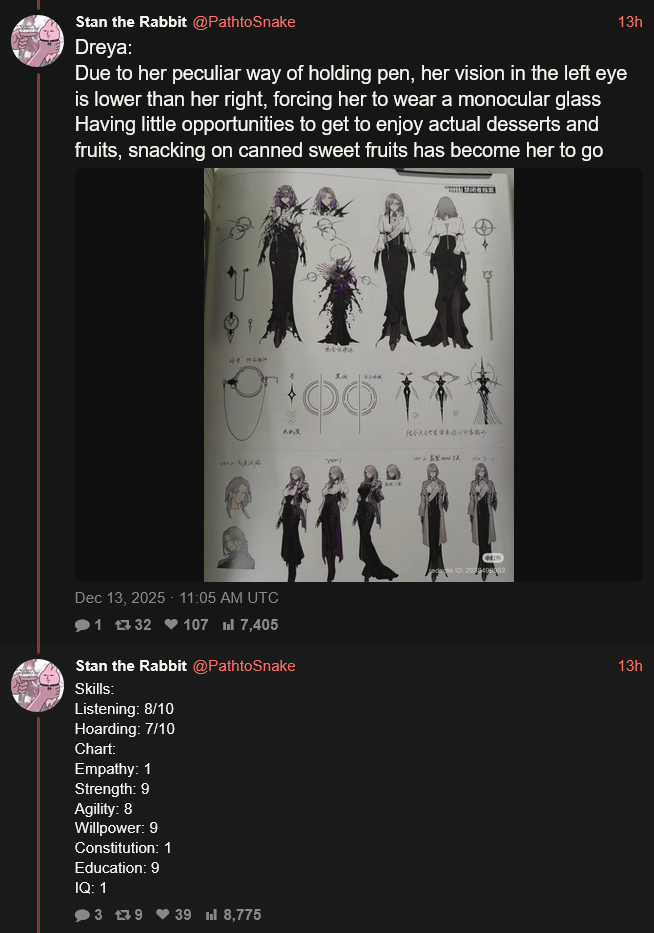Image resolution: width=654 pixels, height=933 pixels.
Task: Click the Dreya tweet body text
Action: tap(351, 99)
